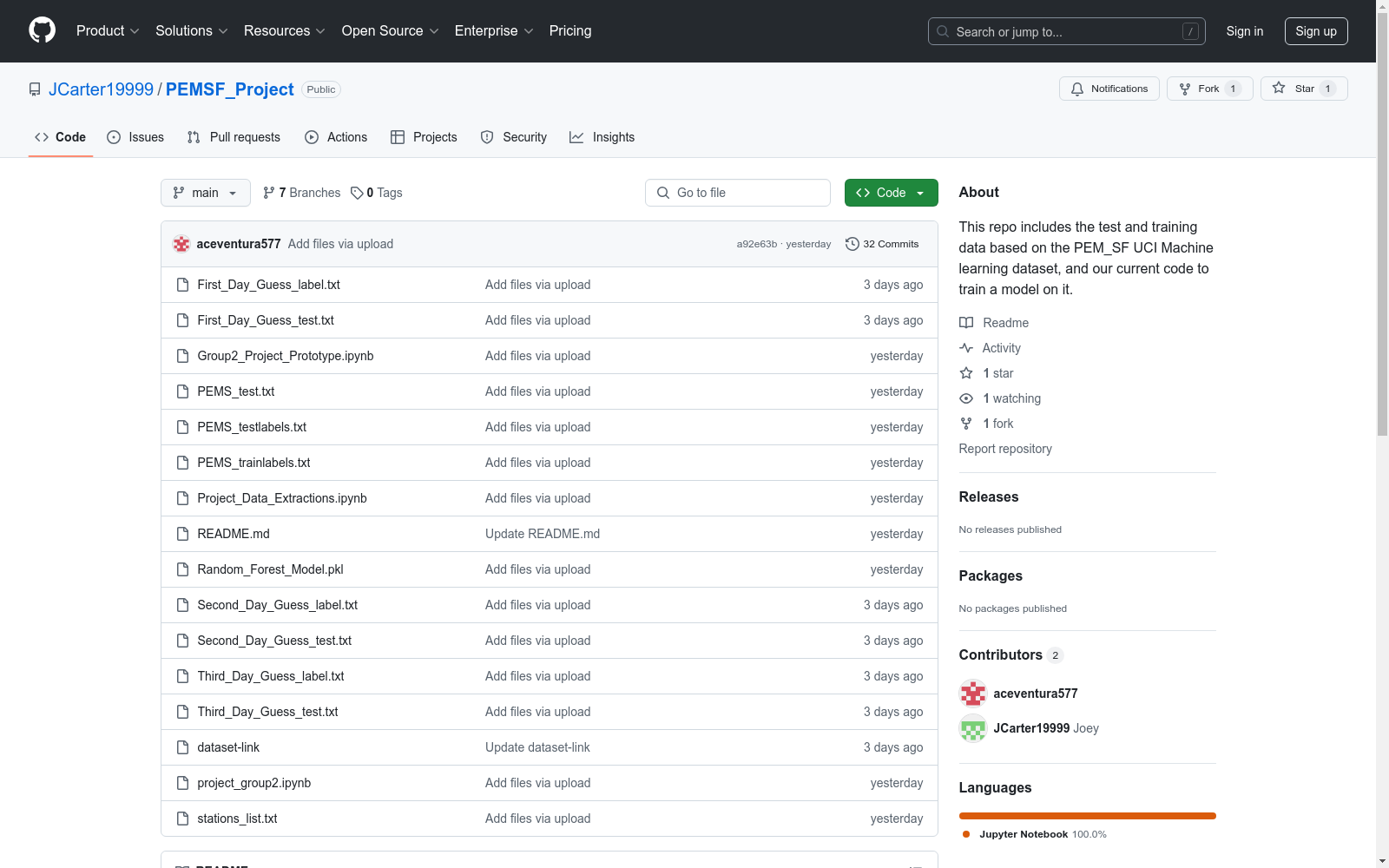
Task: Open the Actions tab
Action: [x=336, y=137]
